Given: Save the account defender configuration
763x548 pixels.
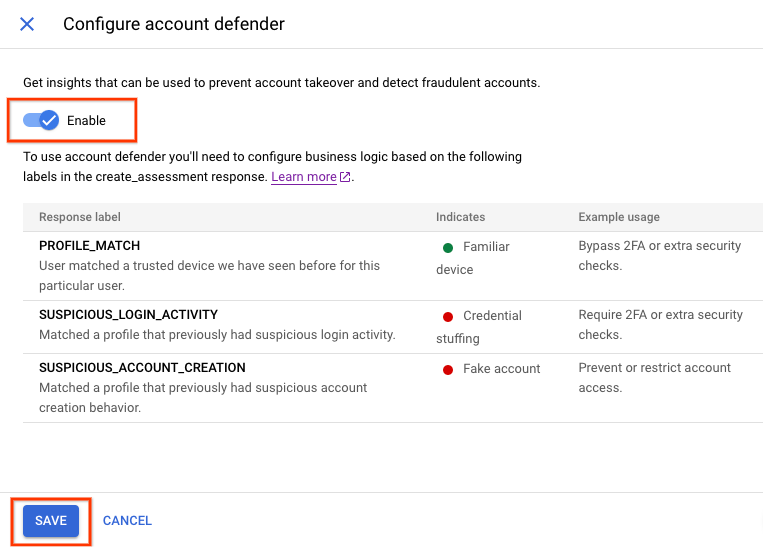Looking at the screenshot, I should (x=51, y=520).
